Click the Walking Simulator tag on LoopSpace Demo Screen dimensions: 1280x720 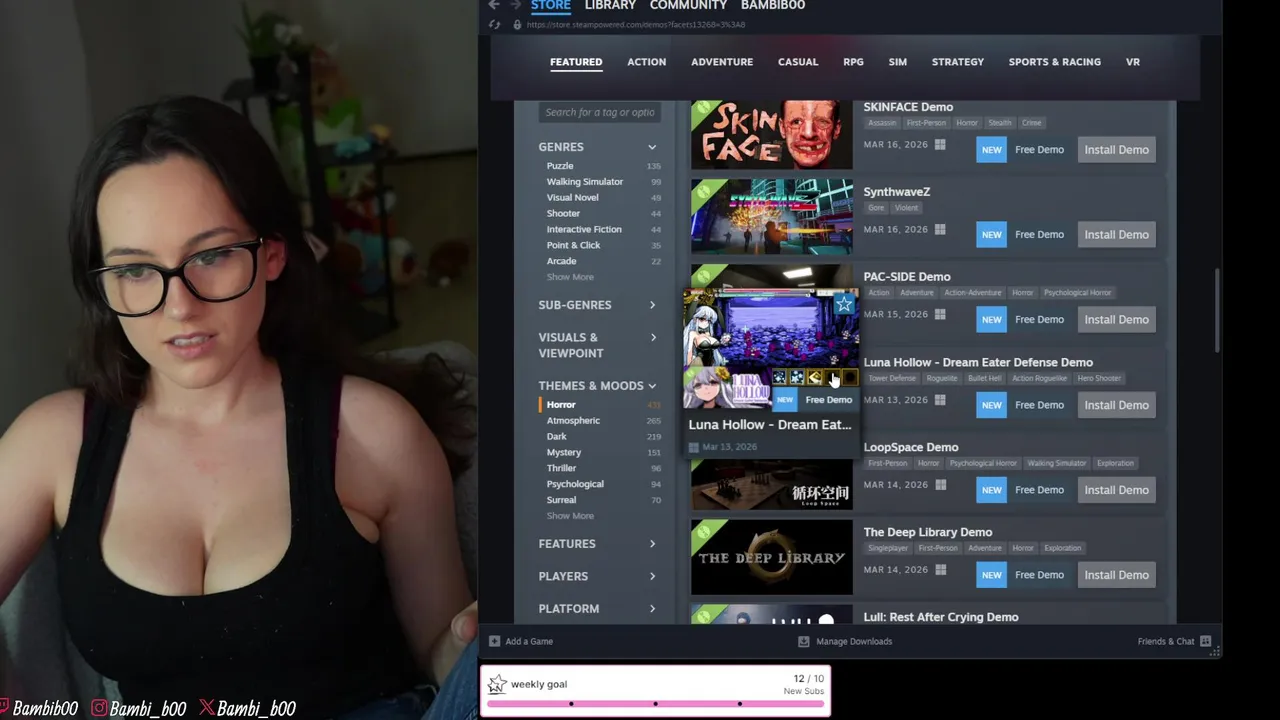1056,464
